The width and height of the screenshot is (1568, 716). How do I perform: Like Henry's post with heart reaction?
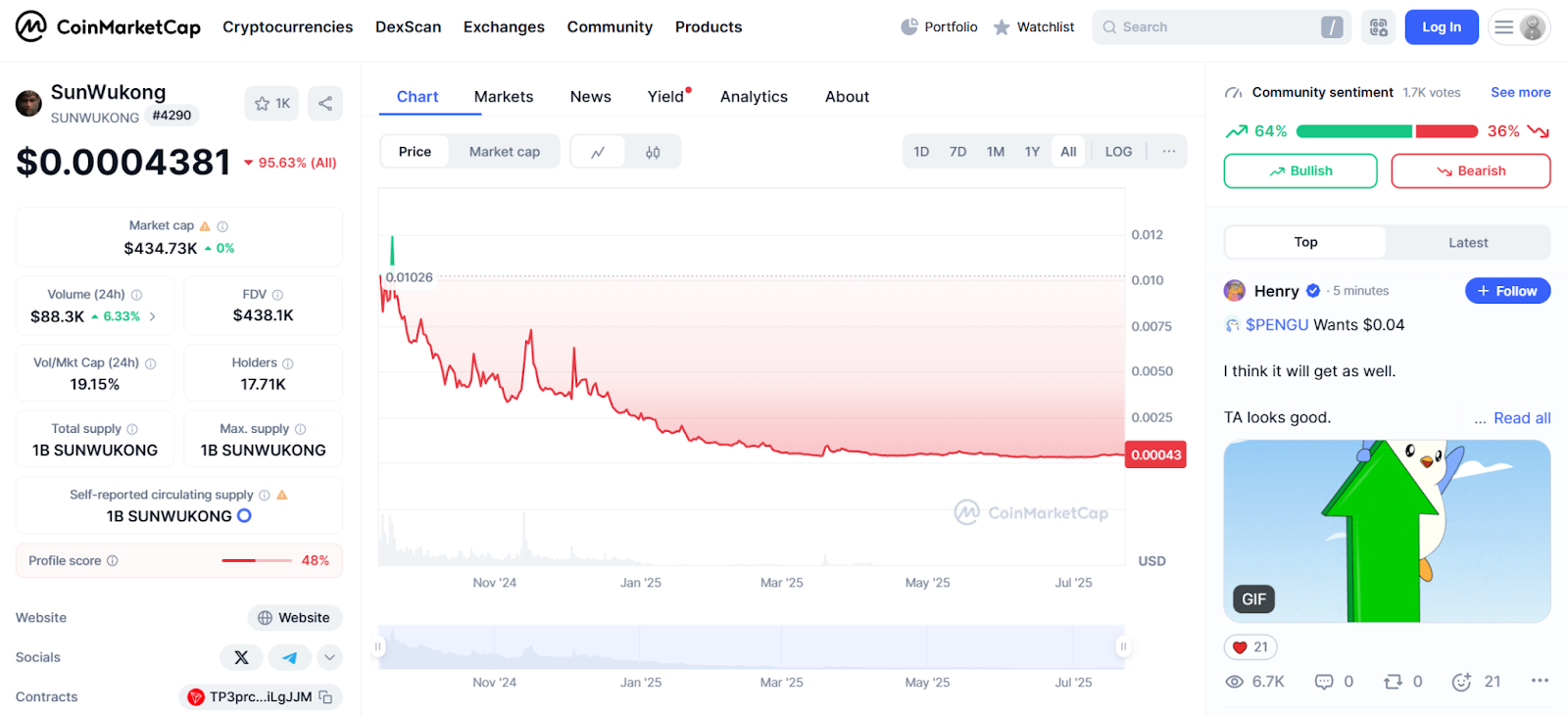coord(1250,647)
